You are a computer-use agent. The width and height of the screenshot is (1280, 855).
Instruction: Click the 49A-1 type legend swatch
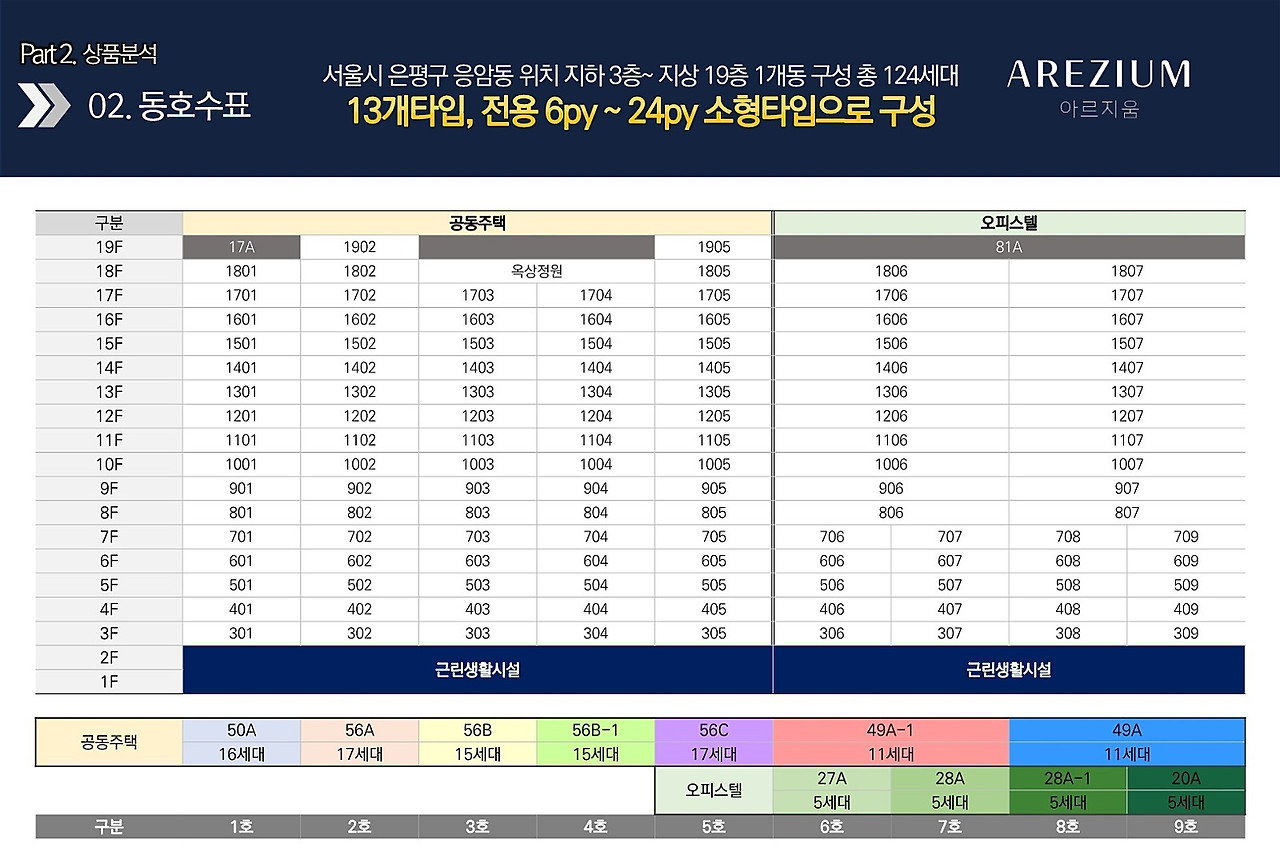(891, 731)
